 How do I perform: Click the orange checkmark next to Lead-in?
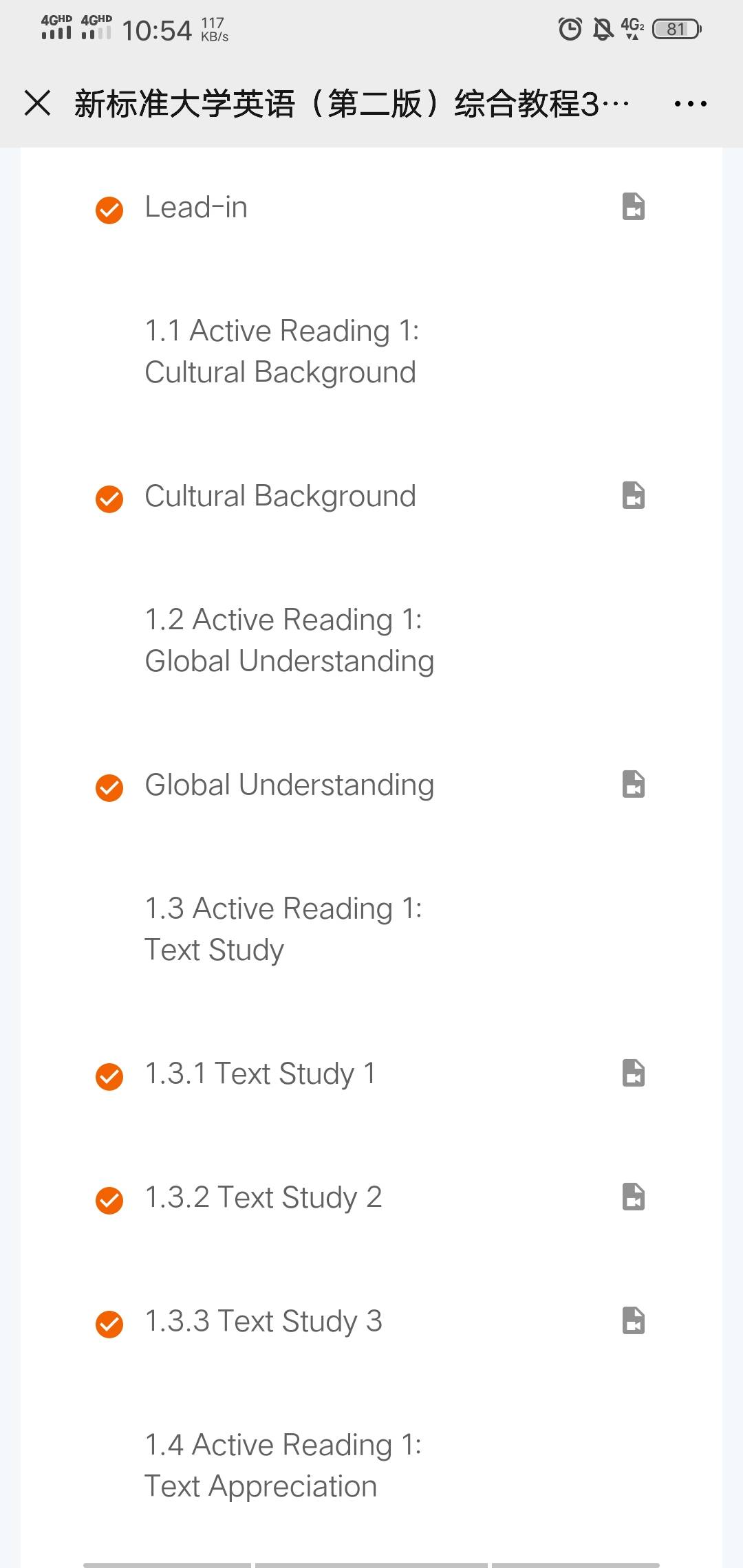point(109,210)
